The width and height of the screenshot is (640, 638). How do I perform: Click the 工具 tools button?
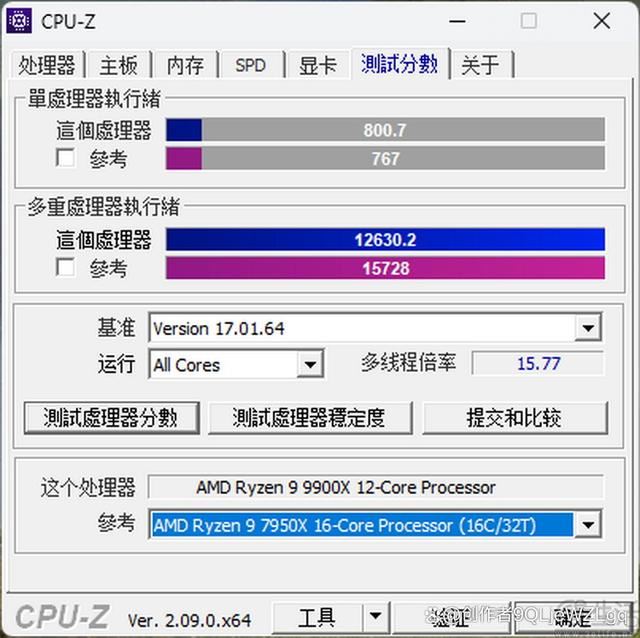(317, 618)
